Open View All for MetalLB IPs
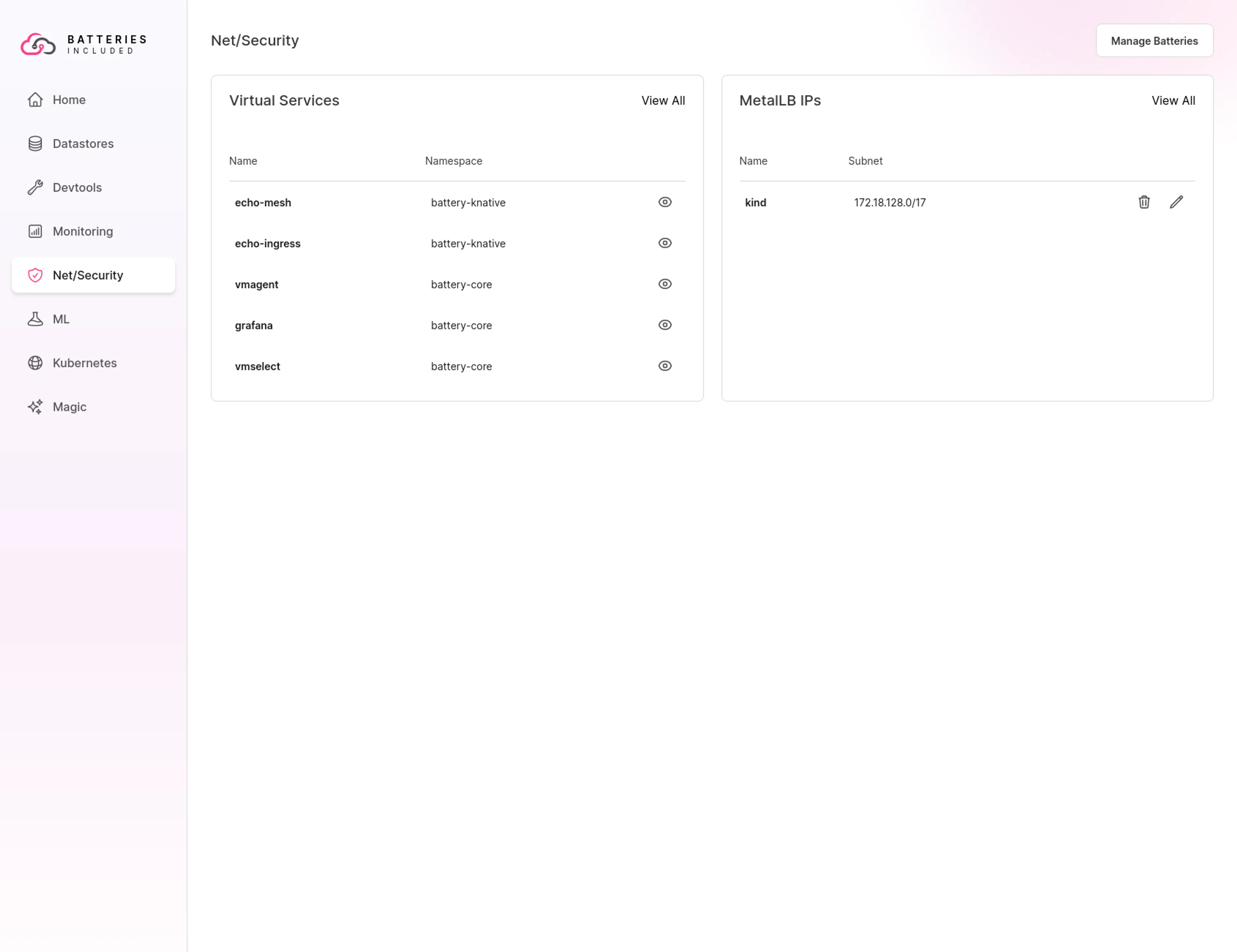Viewport: 1237px width, 952px height. coord(1172,101)
